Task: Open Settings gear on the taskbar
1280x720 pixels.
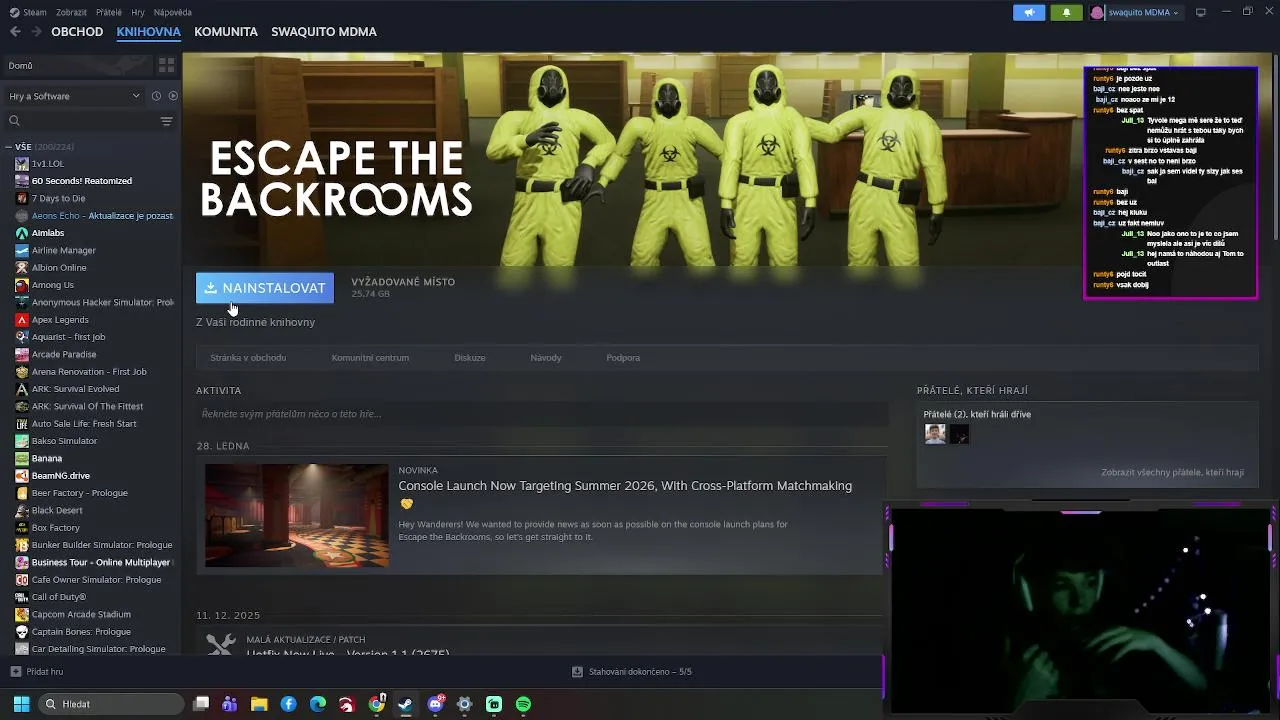Action: 464,704
